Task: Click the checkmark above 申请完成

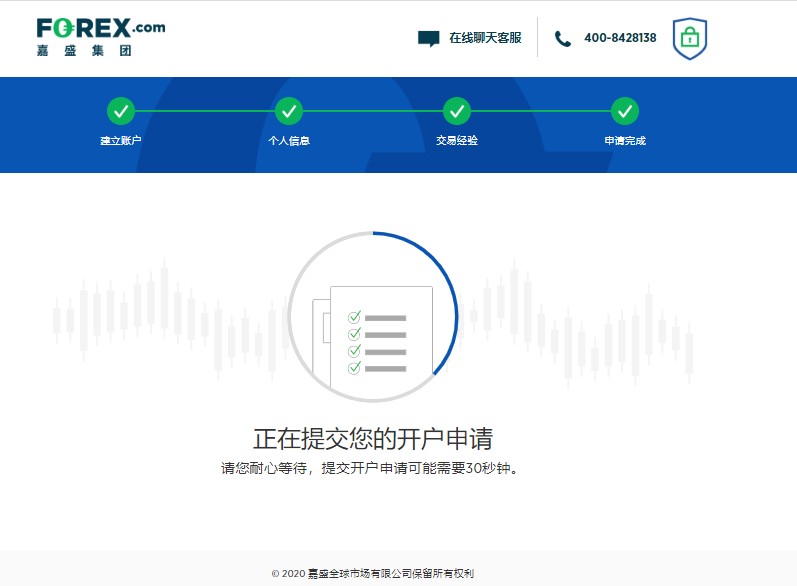Action: [624, 110]
